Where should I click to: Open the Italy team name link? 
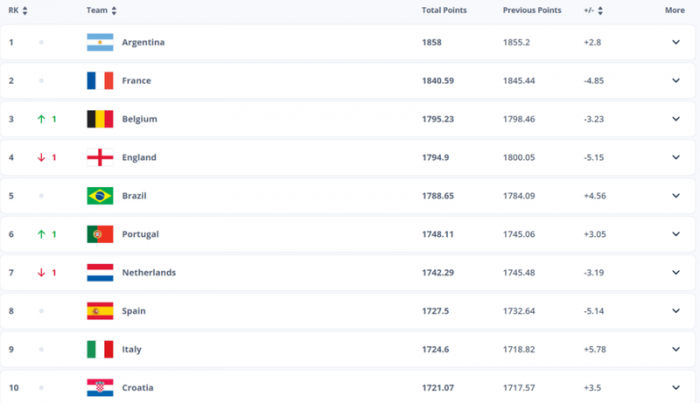[131, 349]
